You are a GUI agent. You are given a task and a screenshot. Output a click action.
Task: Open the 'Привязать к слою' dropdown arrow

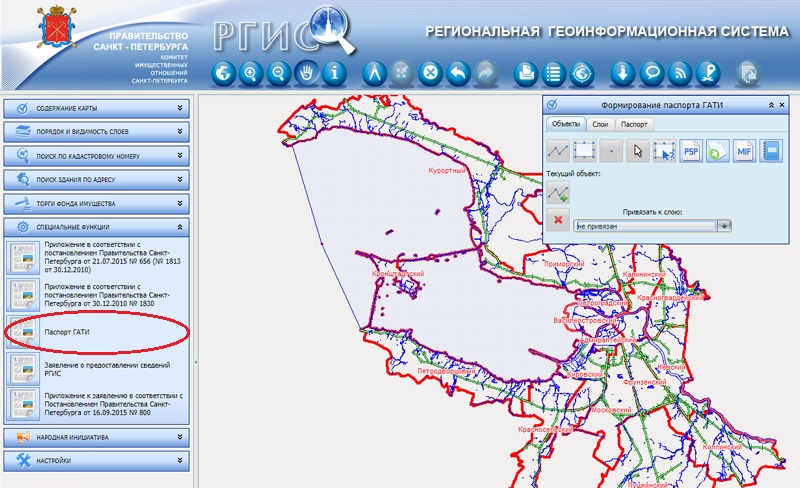(724, 226)
